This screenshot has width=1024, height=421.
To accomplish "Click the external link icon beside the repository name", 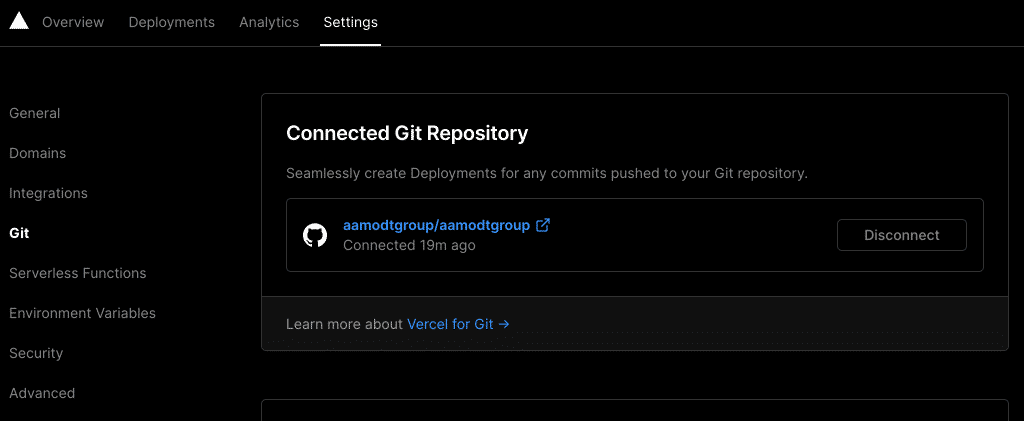I will coord(543,225).
